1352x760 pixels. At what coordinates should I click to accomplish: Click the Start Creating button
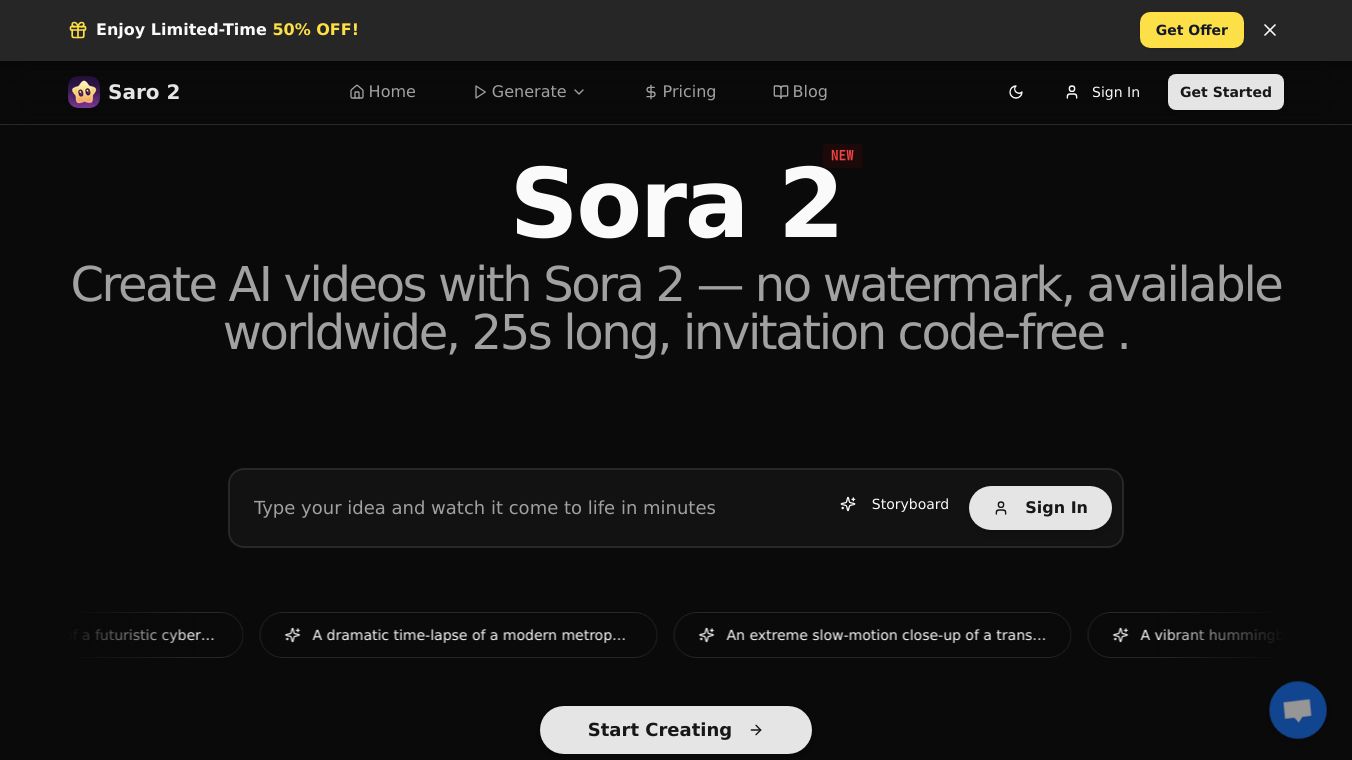(x=676, y=730)
